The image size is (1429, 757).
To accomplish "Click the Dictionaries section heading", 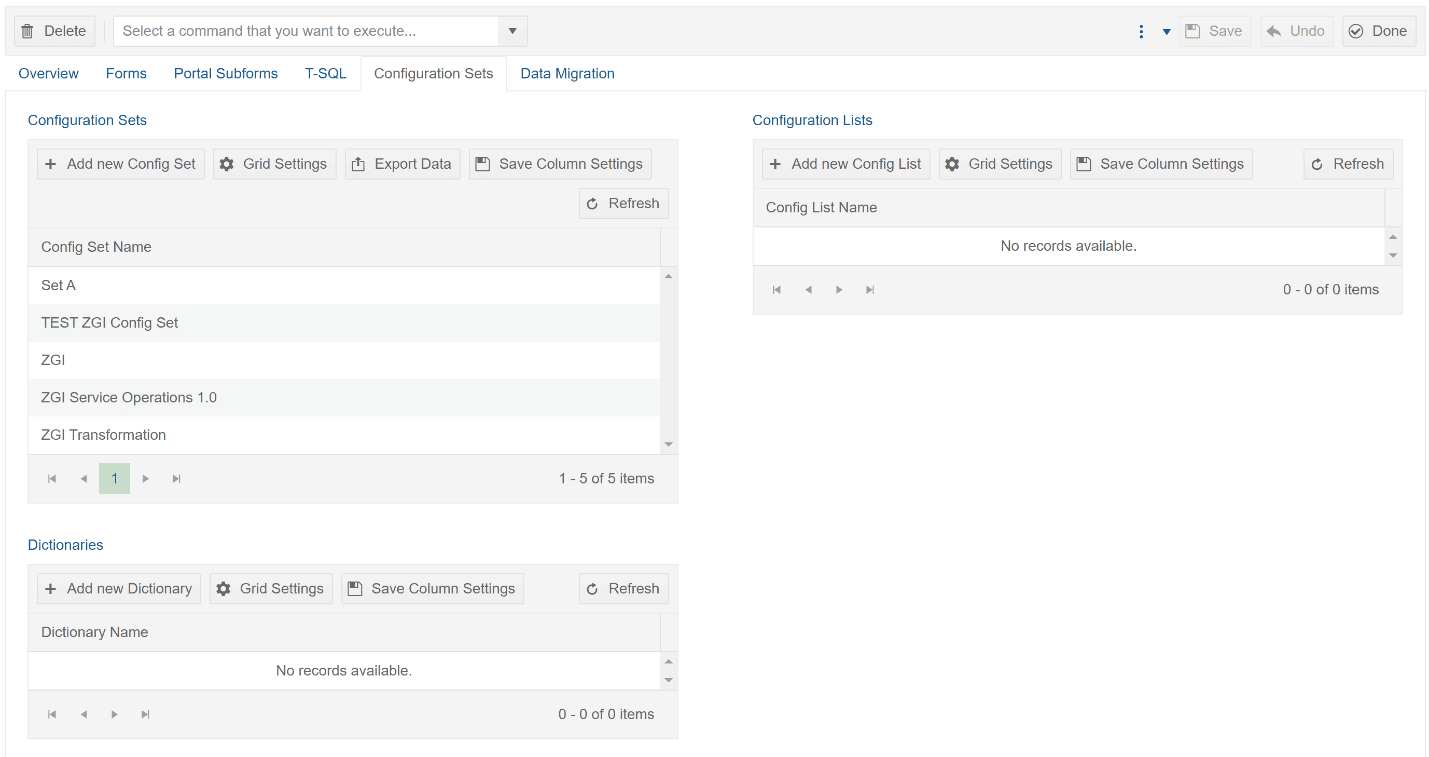I will coord(65,545).
